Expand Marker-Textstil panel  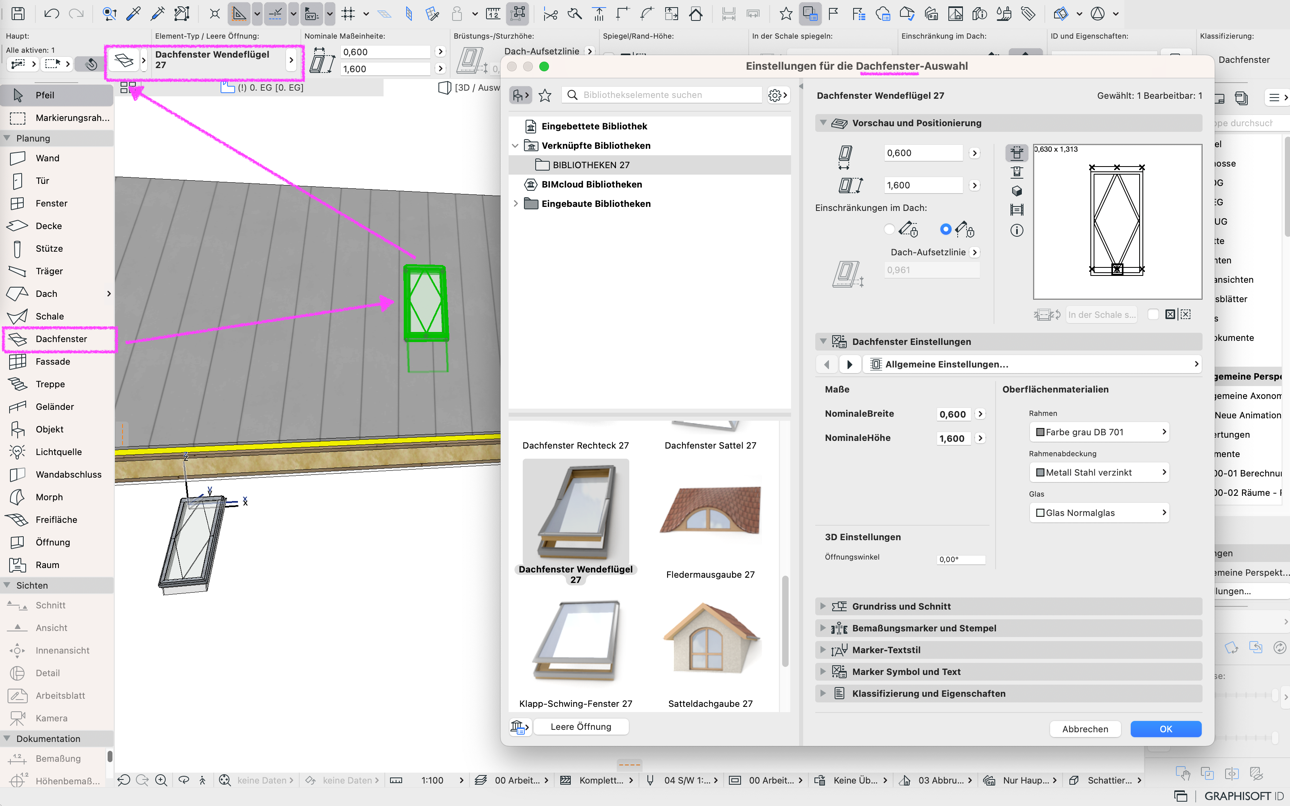coord(823,650)
